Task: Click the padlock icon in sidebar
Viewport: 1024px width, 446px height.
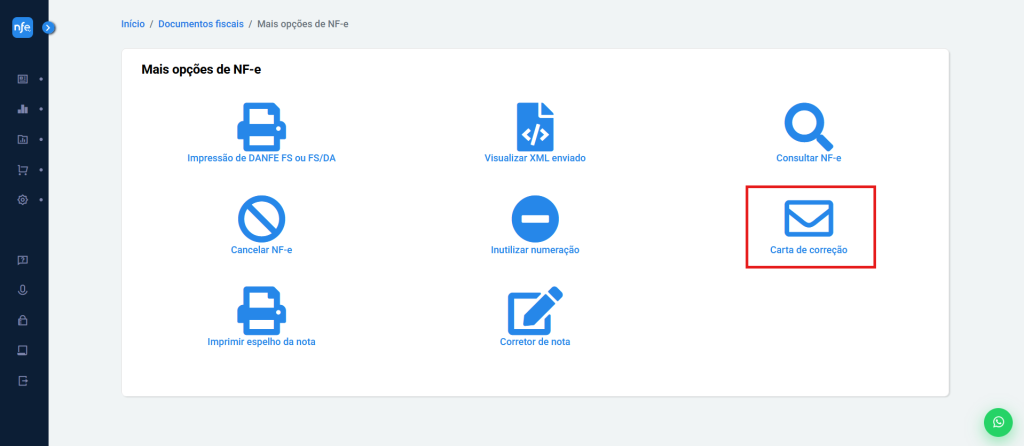Action: pos(23,321)
